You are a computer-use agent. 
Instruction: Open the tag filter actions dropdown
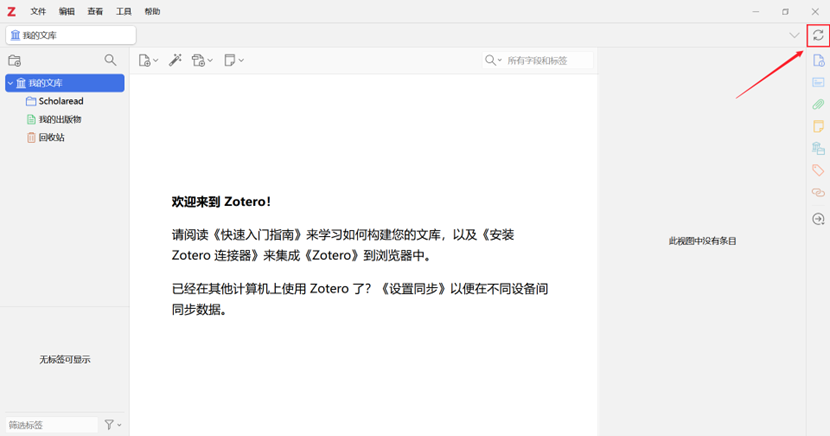[113, 424]
